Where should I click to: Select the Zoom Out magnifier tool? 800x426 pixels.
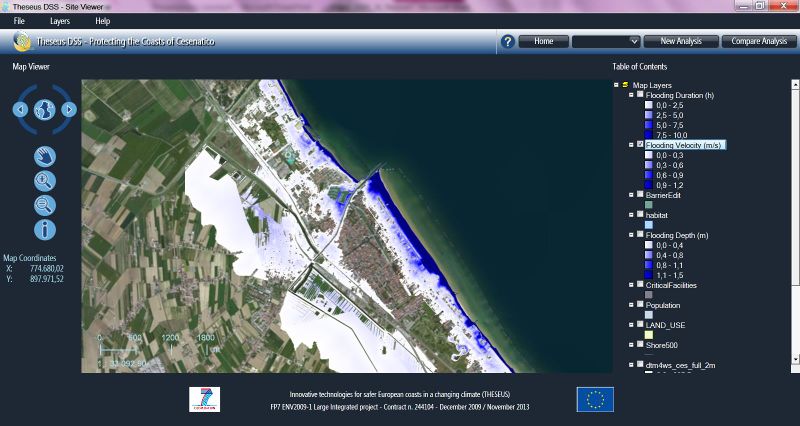click(x=44, y=205)
